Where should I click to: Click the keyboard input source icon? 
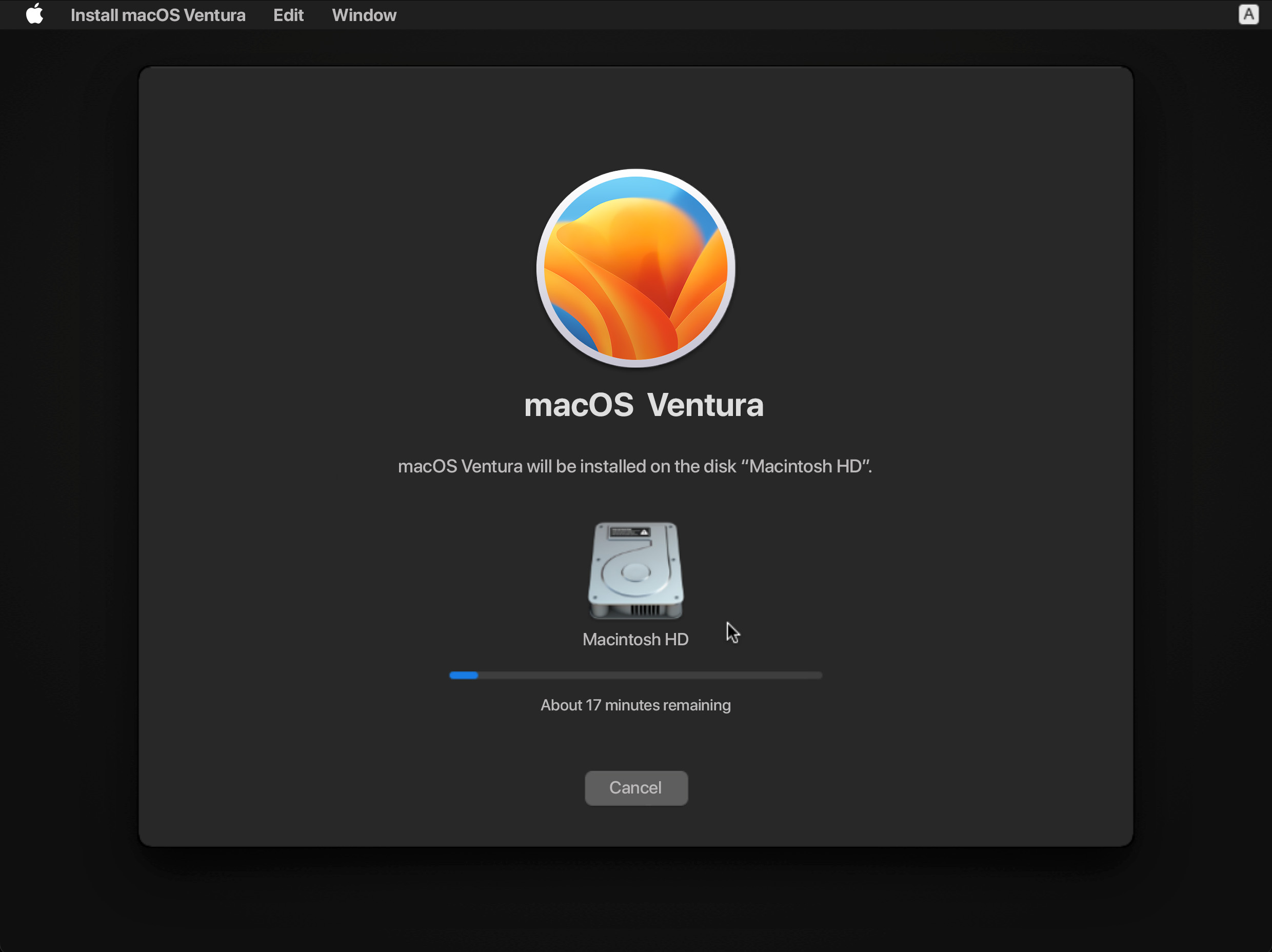point(1248,14)
